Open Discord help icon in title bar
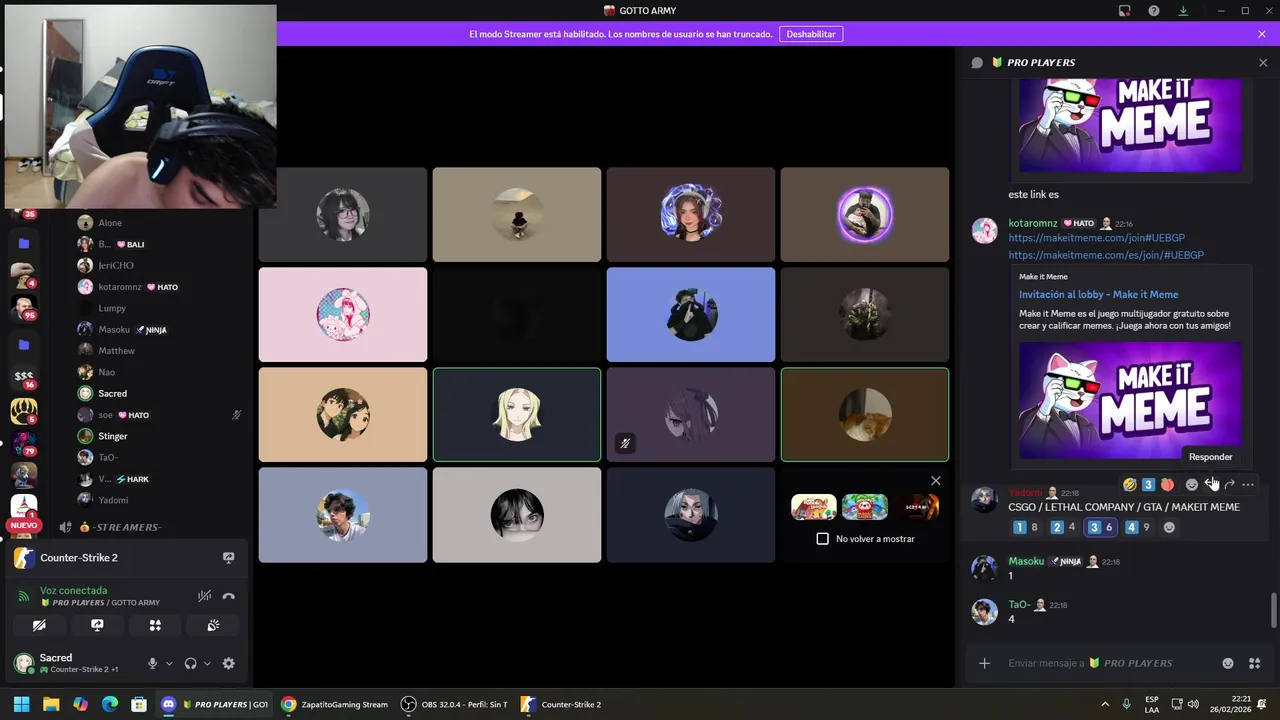The height and width of the screenshot is (720, 1280). pos(1154,11)
